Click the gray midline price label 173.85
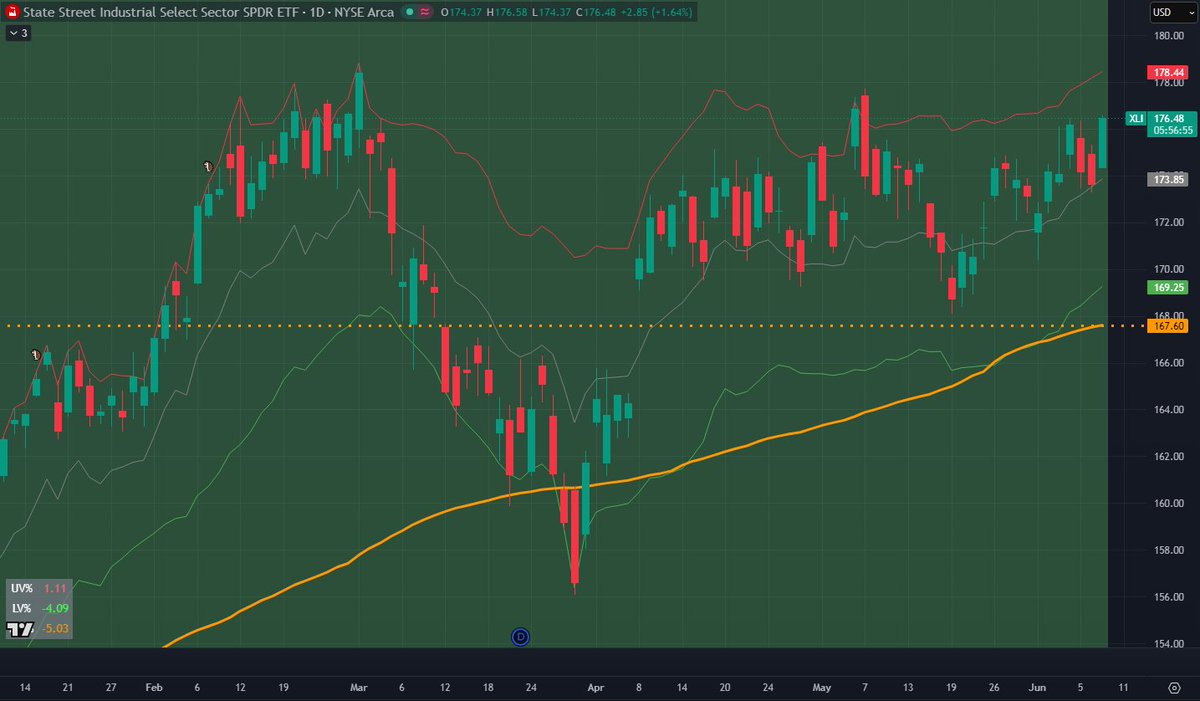The height and width of the screenshot is (701, 1200). (x=1168, y=179)
